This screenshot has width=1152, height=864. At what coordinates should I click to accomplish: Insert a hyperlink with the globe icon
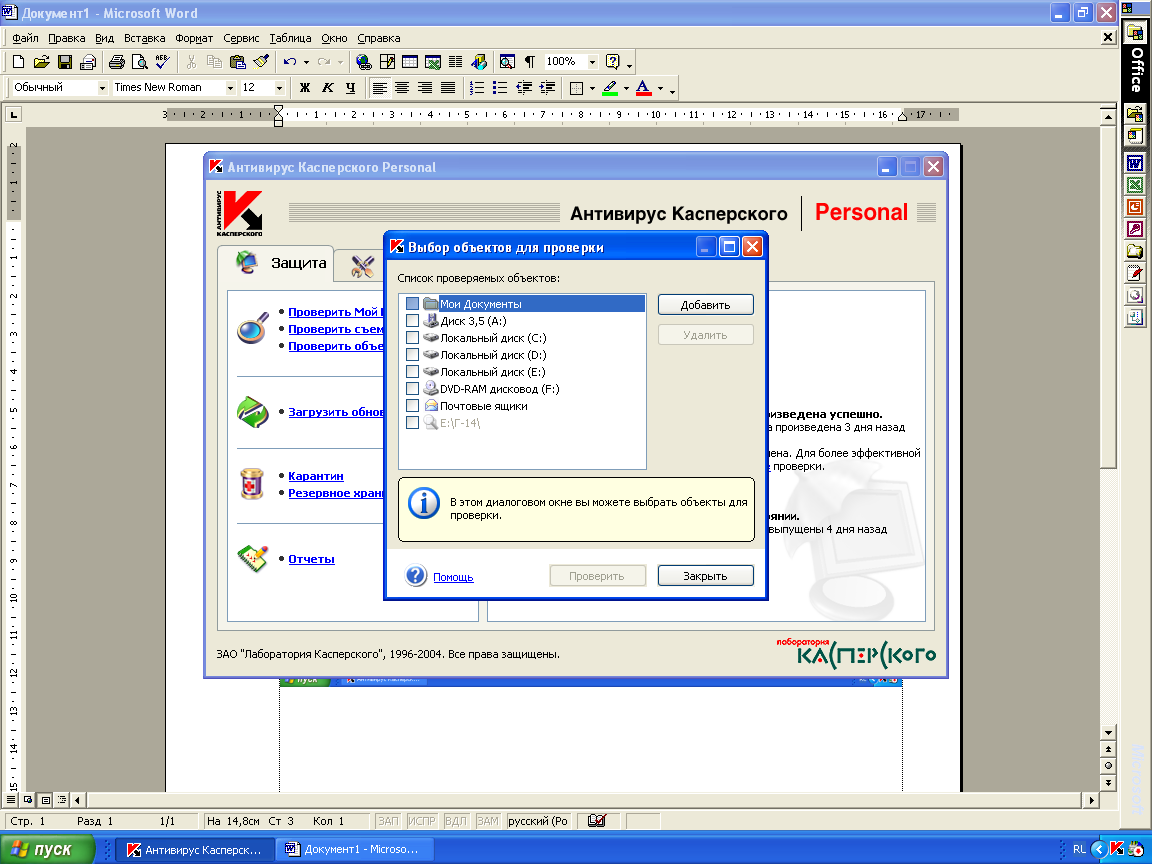click(363, 62)
